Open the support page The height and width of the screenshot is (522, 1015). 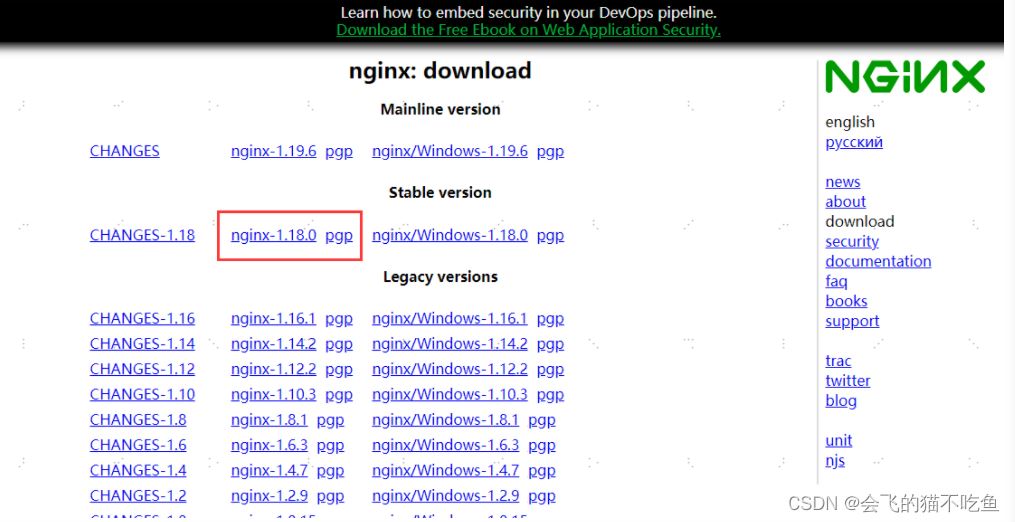click(853, 322)
